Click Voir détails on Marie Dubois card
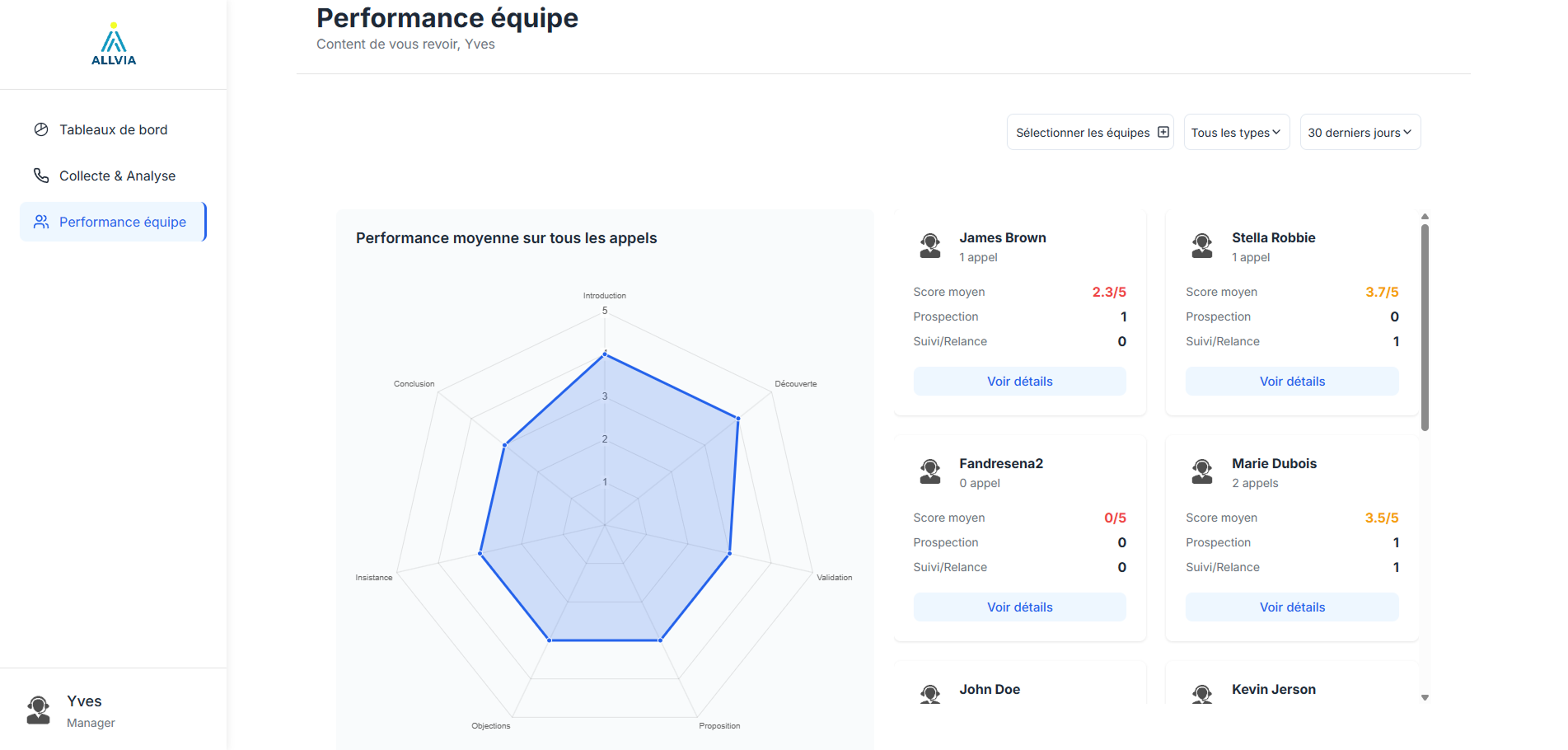The width and height of the screenshot is (1568, 750). (1292, 607)
